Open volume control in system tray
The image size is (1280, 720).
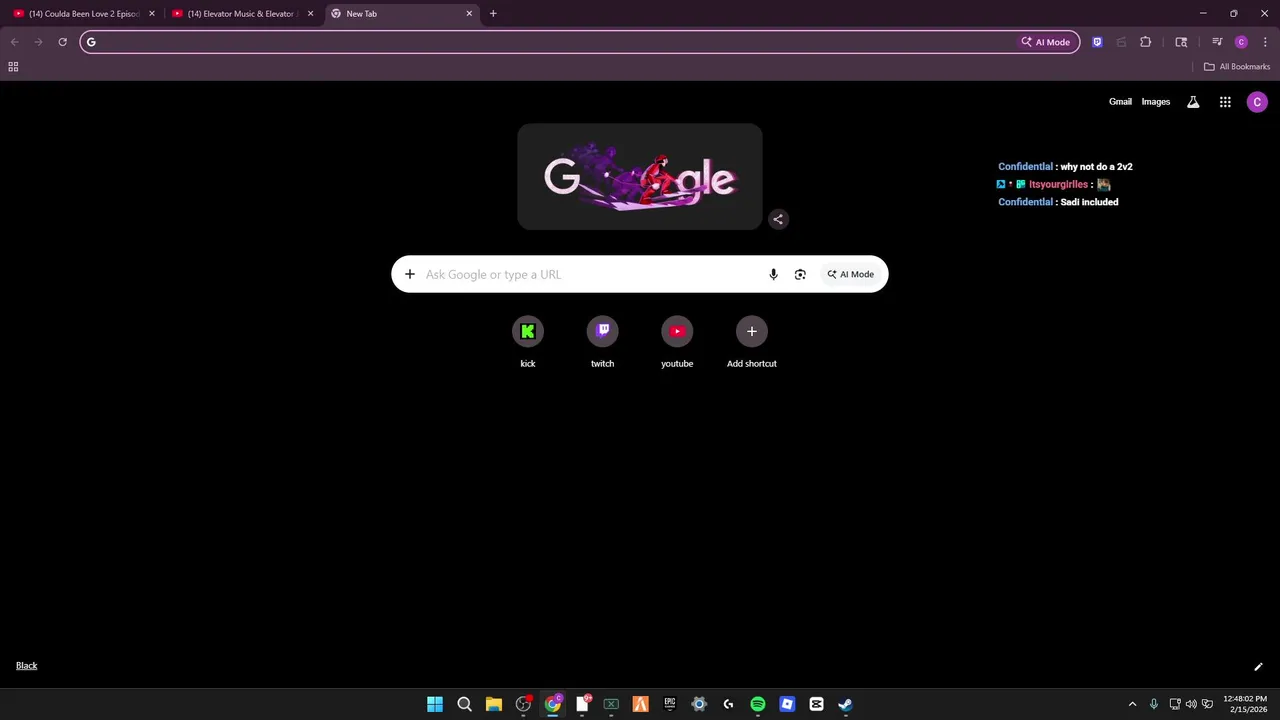[x=1191, y=704]
